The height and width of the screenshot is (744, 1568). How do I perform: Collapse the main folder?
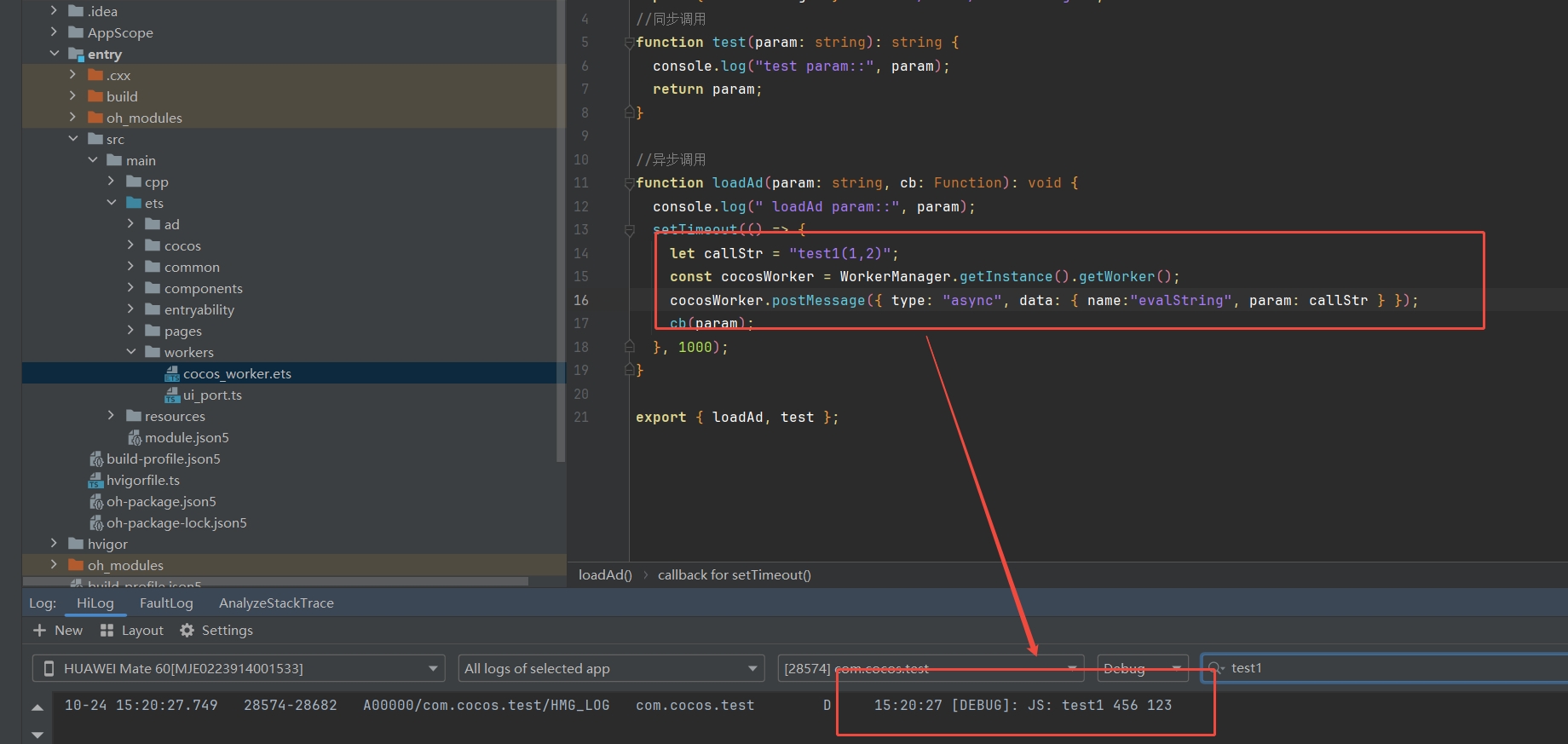pos(93,160)
